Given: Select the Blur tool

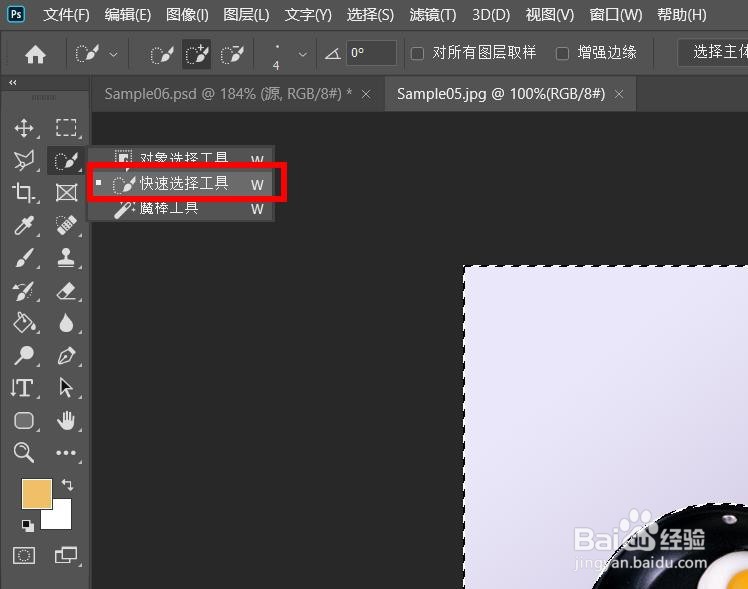Looking at the screenshot, I should pos(66,323).
